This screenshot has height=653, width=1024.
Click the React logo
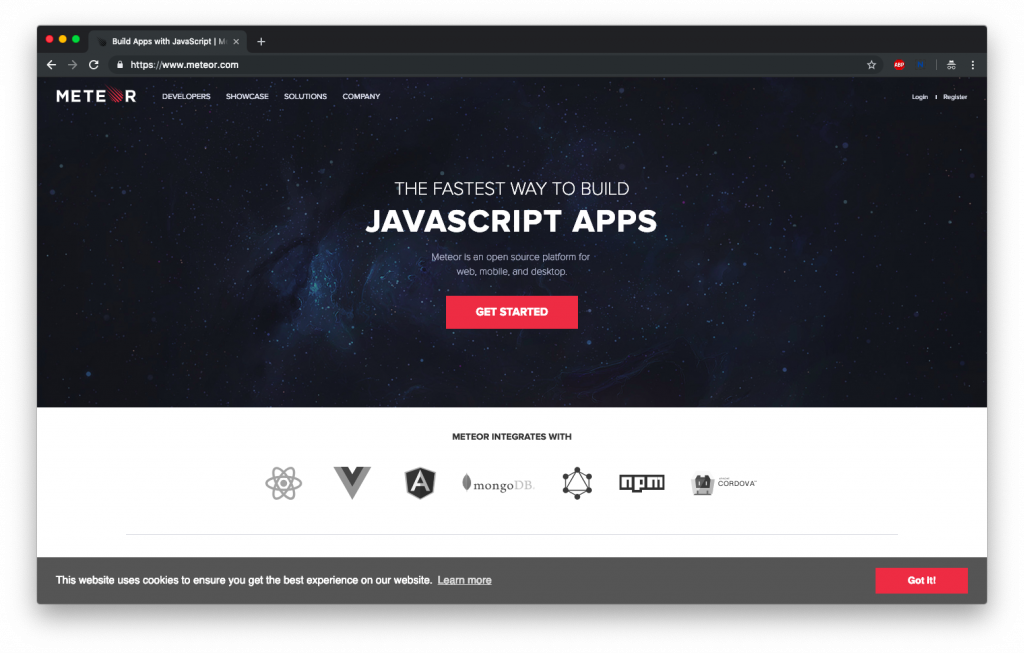(x=283, y=483)
